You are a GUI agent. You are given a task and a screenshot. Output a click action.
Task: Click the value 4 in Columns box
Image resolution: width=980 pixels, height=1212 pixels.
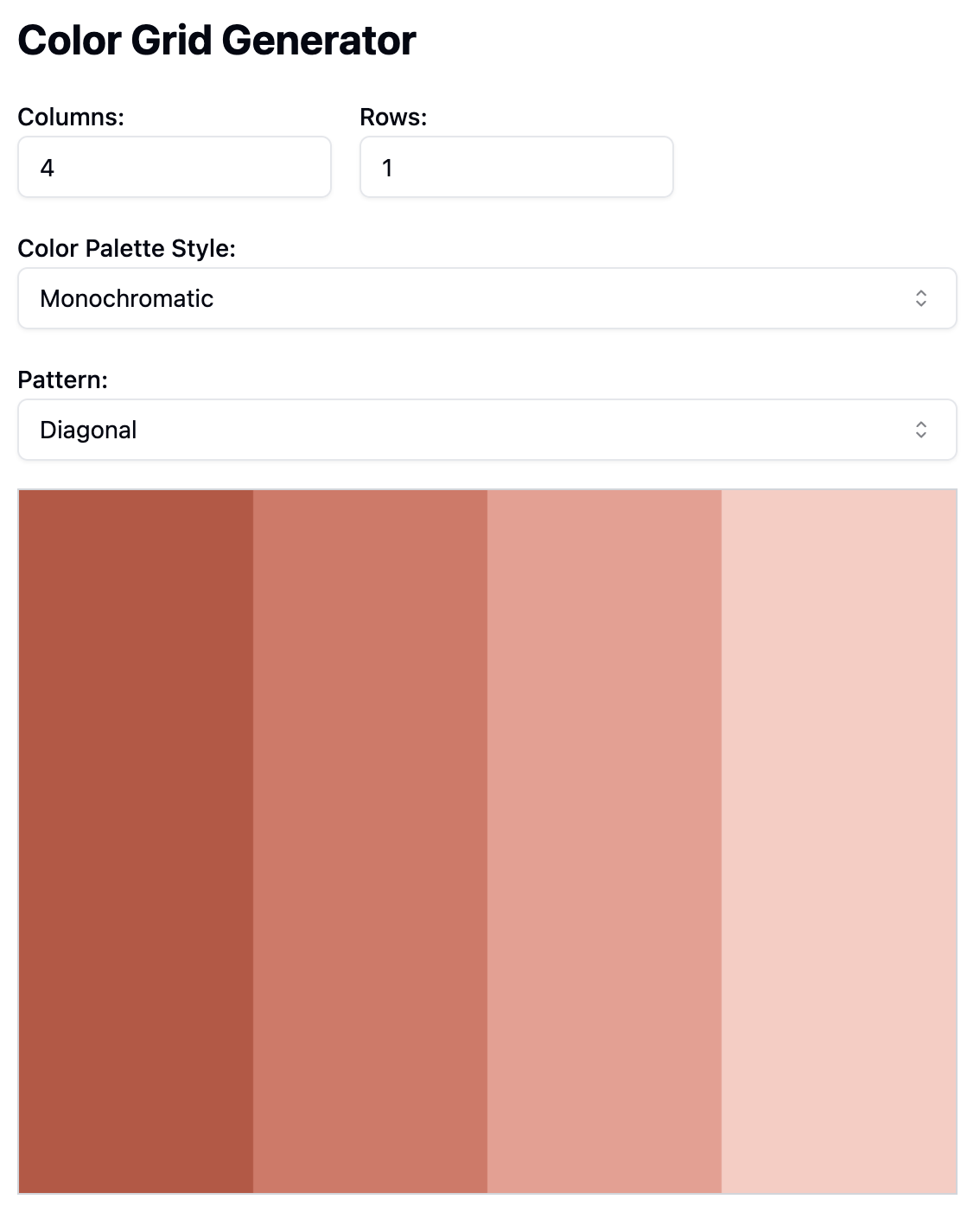pyautogui.click(x=48, y=168)
